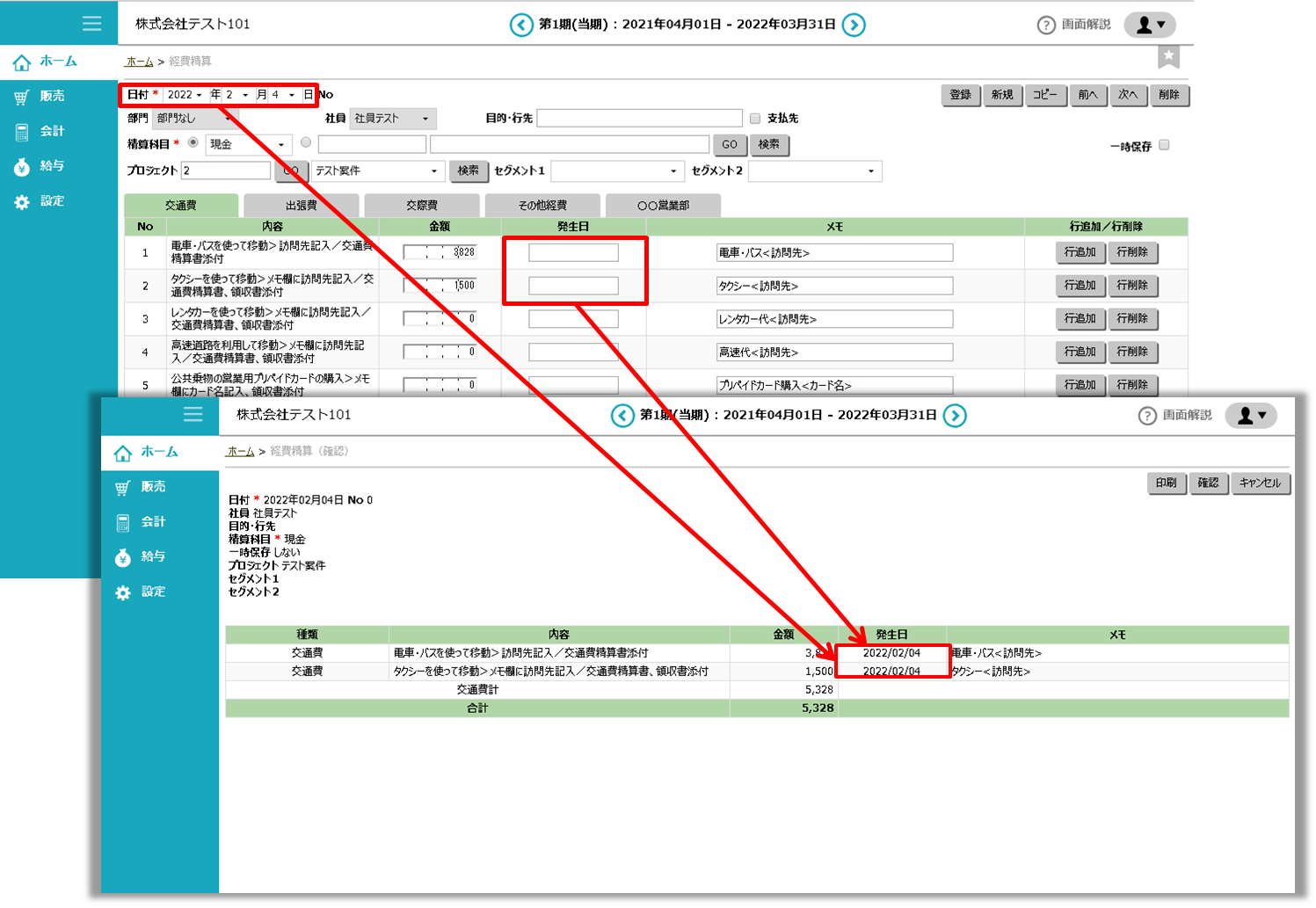This screenshot has width=1316, height=908.
Task: Open the user account menu in front window
Action: click(x=1251, y=416)
